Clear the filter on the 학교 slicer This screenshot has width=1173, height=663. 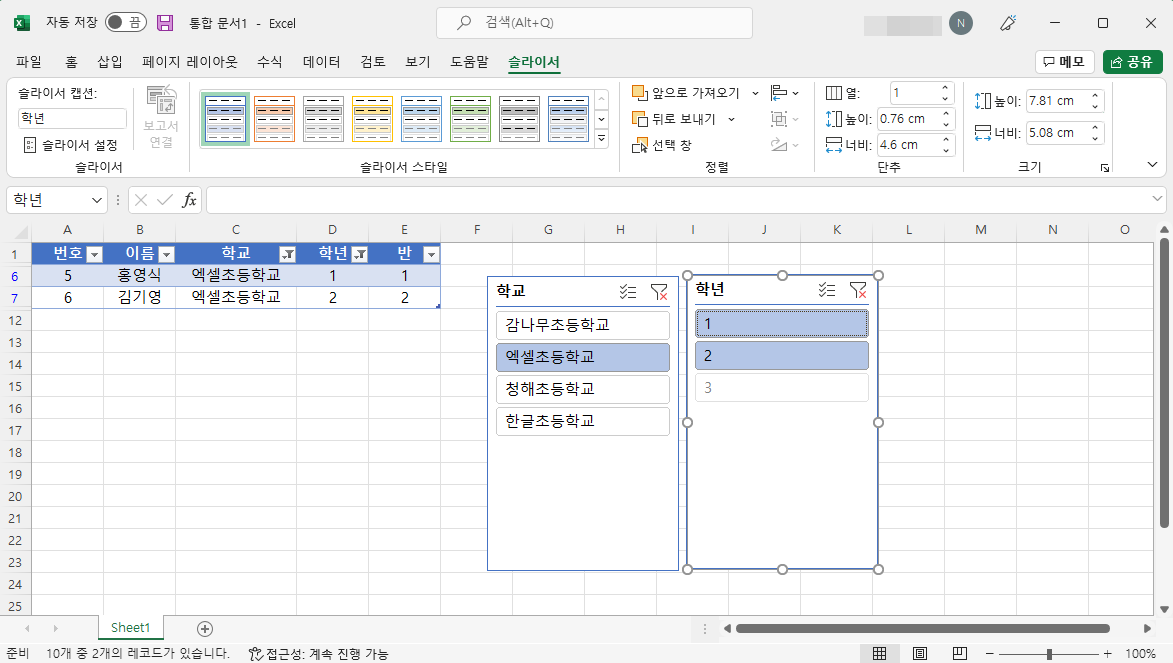pyautogui.click(x=659, y=291)
